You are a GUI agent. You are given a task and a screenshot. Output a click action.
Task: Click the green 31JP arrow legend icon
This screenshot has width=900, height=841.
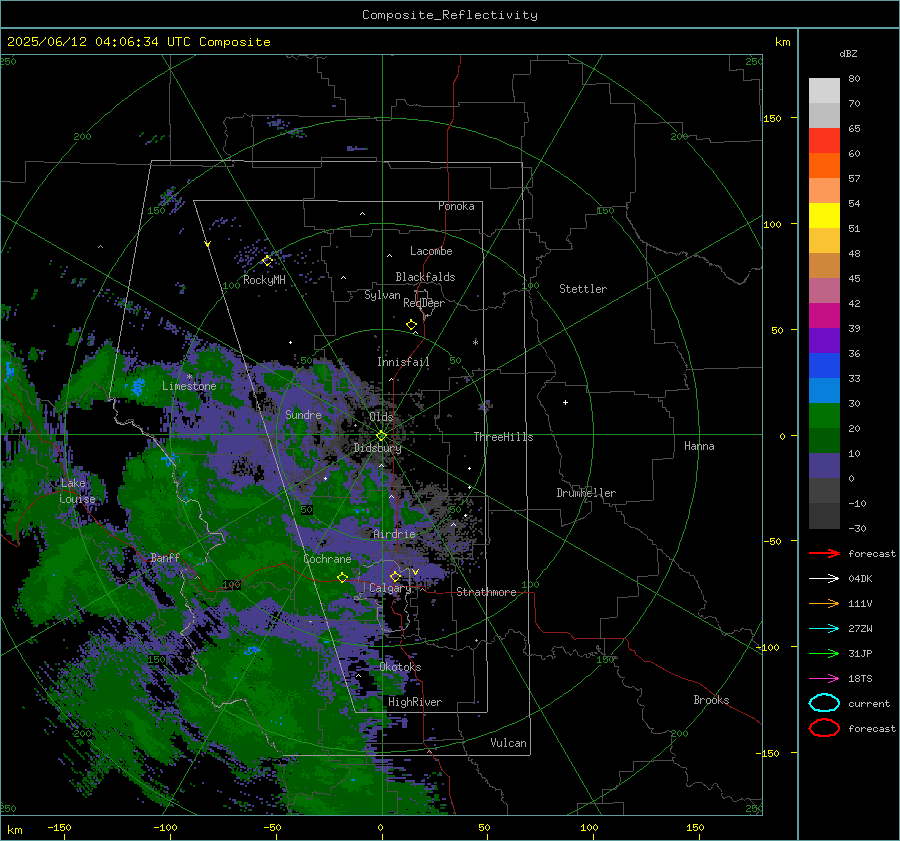824,653
